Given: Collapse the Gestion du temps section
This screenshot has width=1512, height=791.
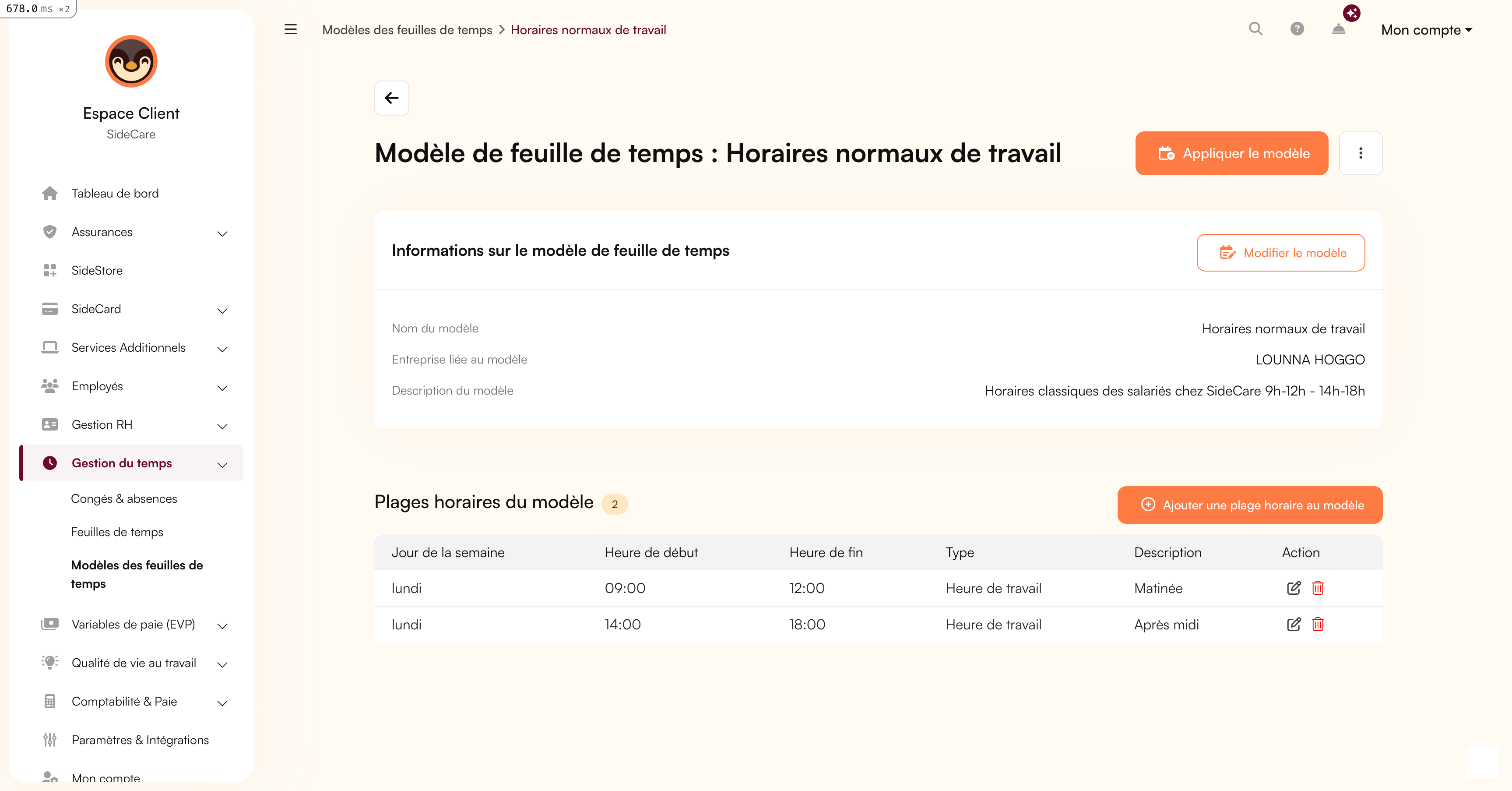Looking at the screenshot, I should coord(222,464).
